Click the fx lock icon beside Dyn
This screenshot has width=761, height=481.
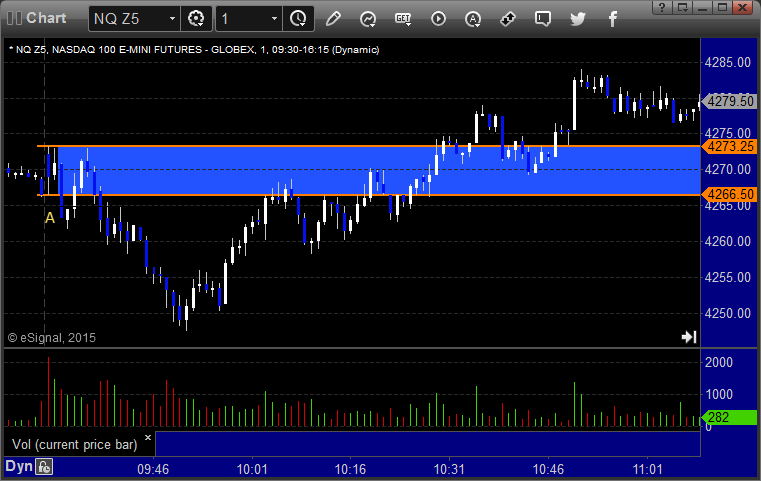(44, 467)
